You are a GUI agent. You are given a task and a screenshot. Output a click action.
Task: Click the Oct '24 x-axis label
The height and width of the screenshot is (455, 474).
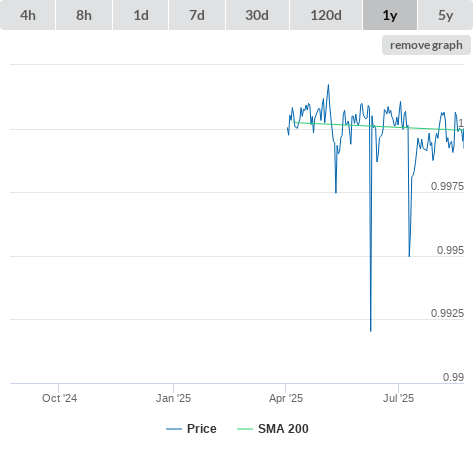pos(59,398)
